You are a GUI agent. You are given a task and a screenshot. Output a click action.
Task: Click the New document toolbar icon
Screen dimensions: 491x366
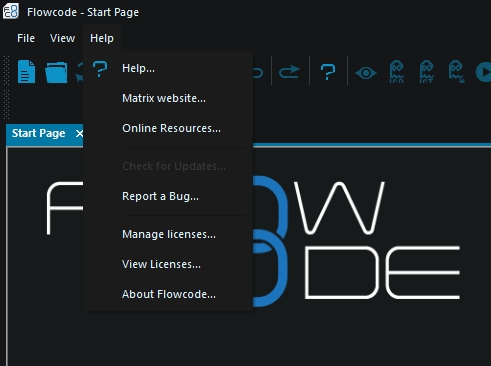(x=26, y=71)
